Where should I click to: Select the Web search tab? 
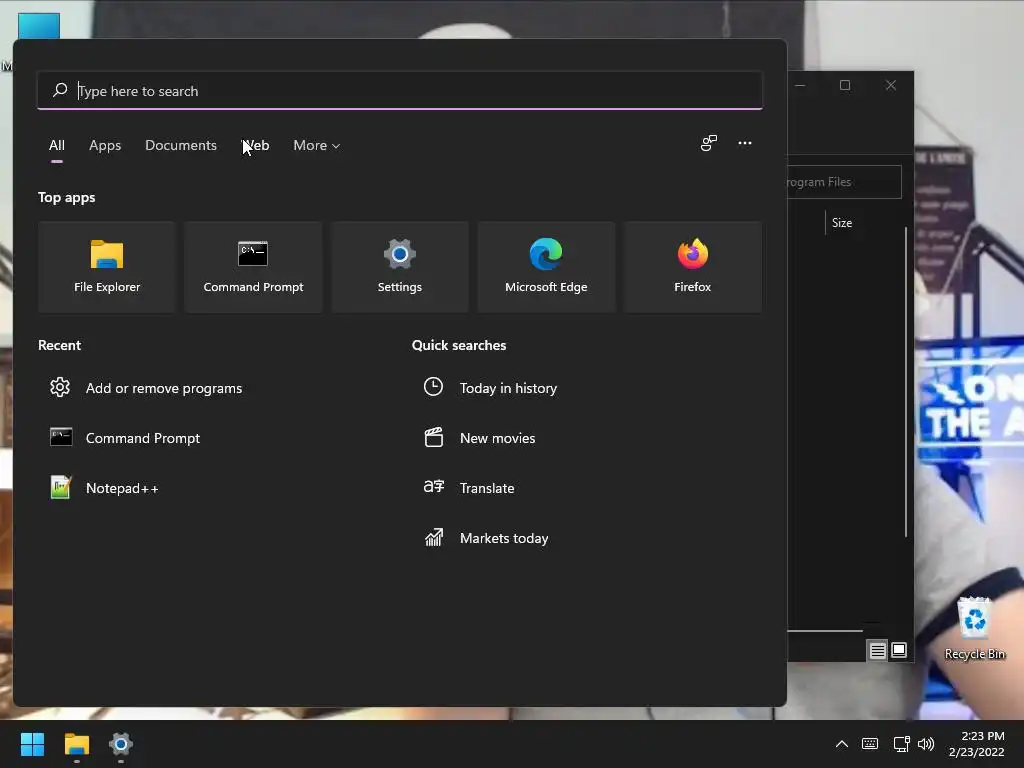tap(255, 145)
